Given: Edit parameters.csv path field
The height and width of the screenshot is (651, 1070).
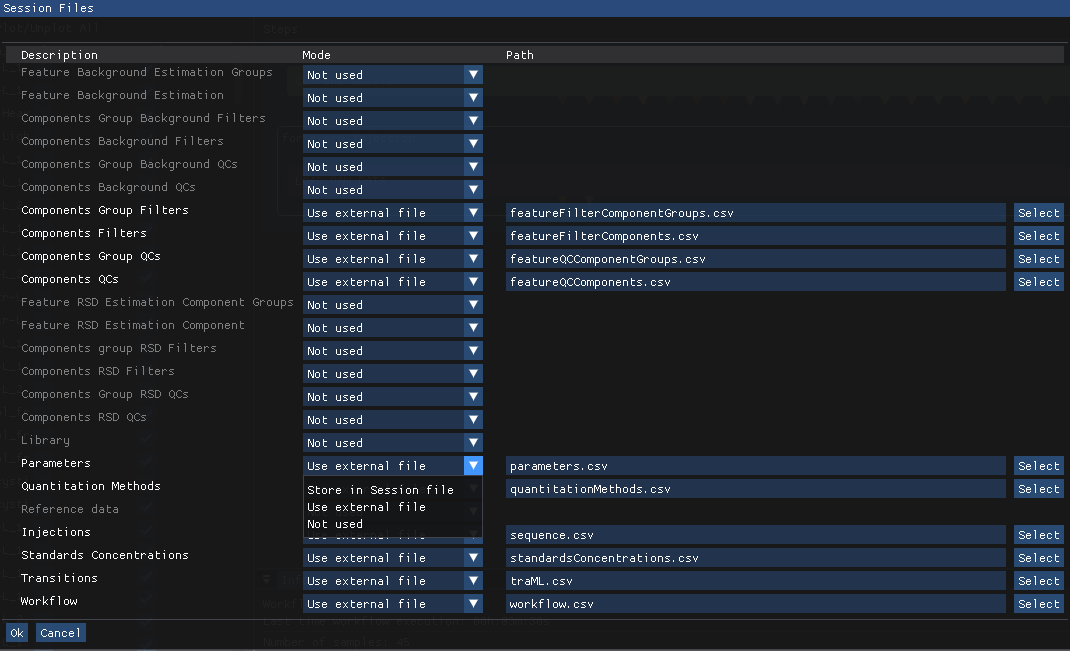Looking at the screenshot, I should [x=755, y=465].
